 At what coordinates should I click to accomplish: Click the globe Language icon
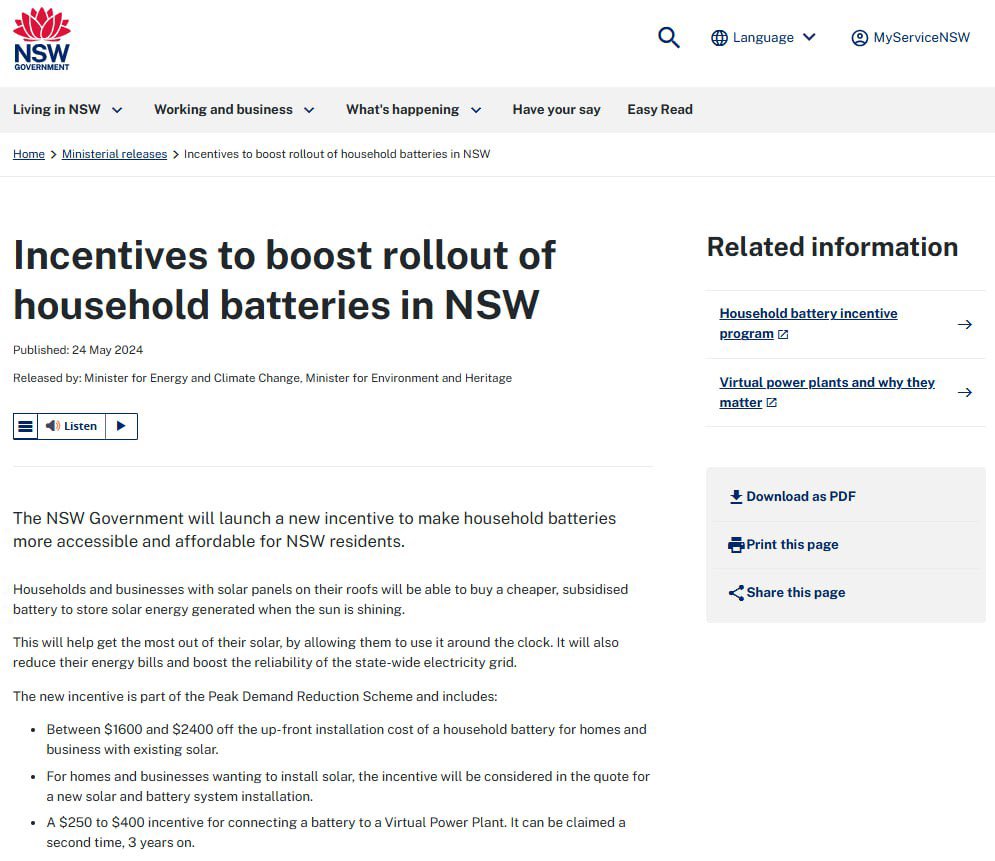pyautogui.click(x=719, y=38)
